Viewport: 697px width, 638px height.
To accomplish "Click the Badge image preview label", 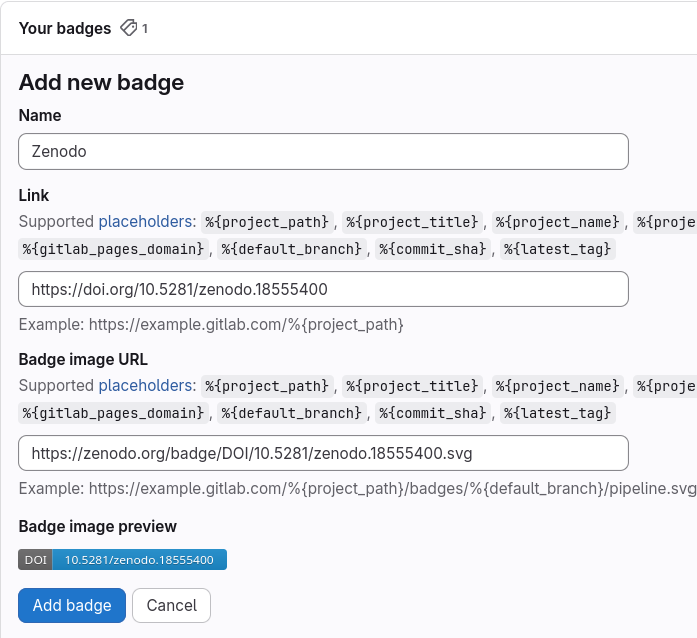I will (x=98, y=526).
